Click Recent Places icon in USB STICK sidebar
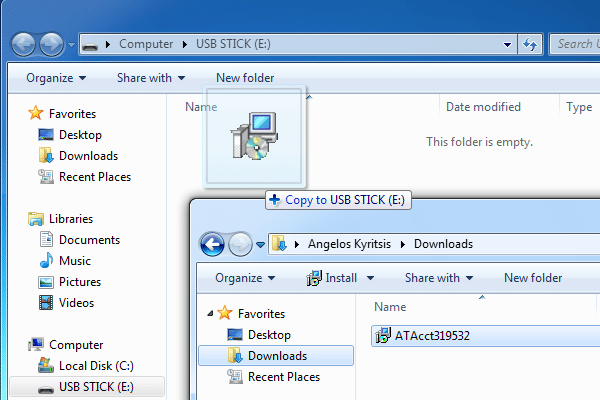 [46, 176]
